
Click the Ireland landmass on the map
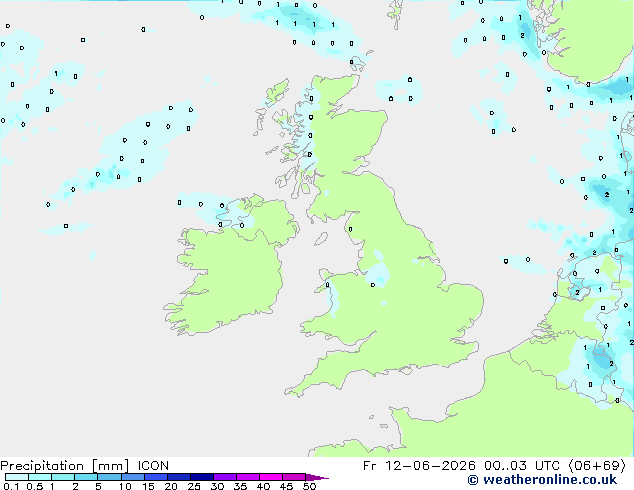[x=235, y=275]
